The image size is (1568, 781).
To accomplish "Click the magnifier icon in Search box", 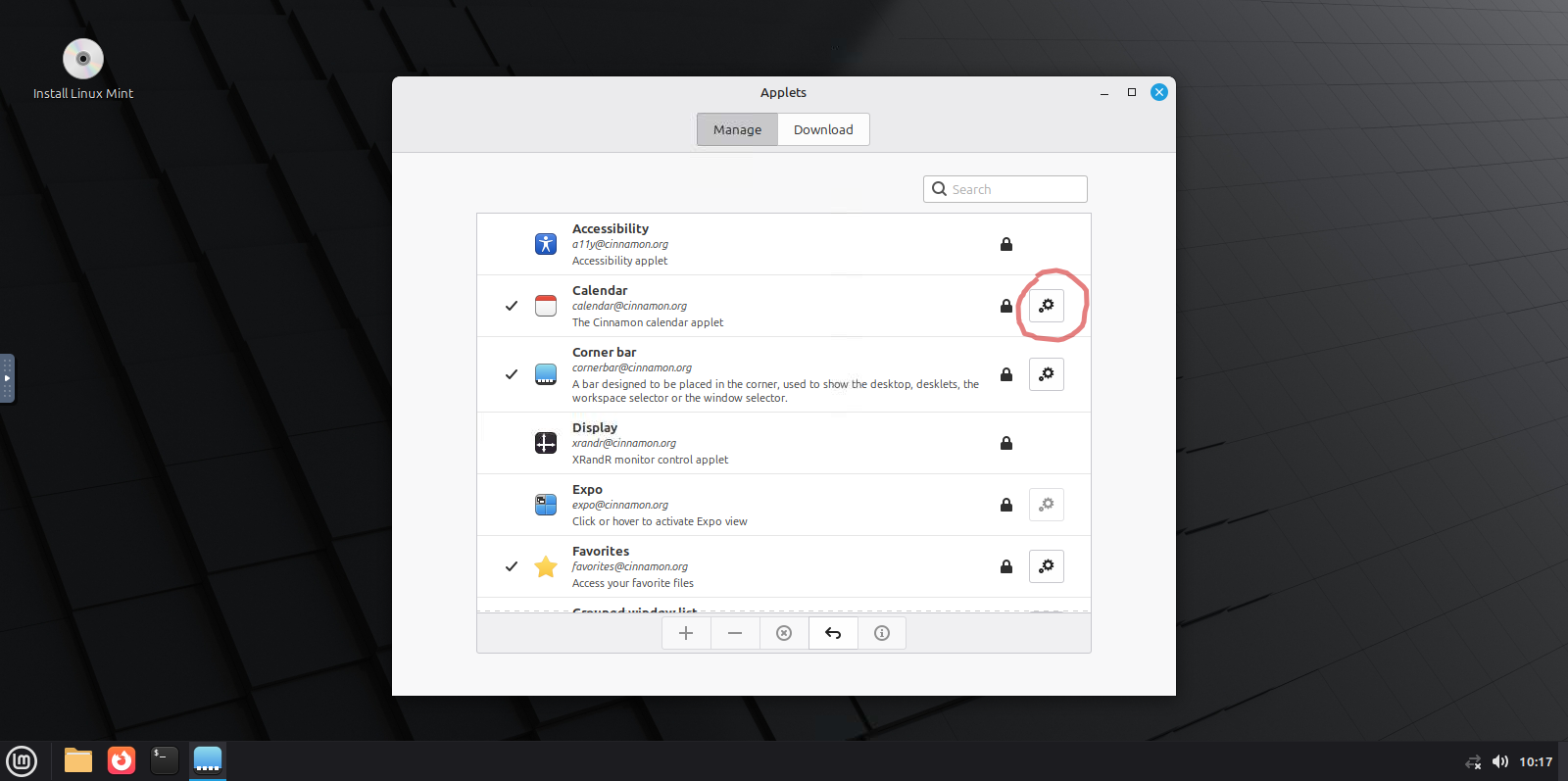I will (939, 189).
